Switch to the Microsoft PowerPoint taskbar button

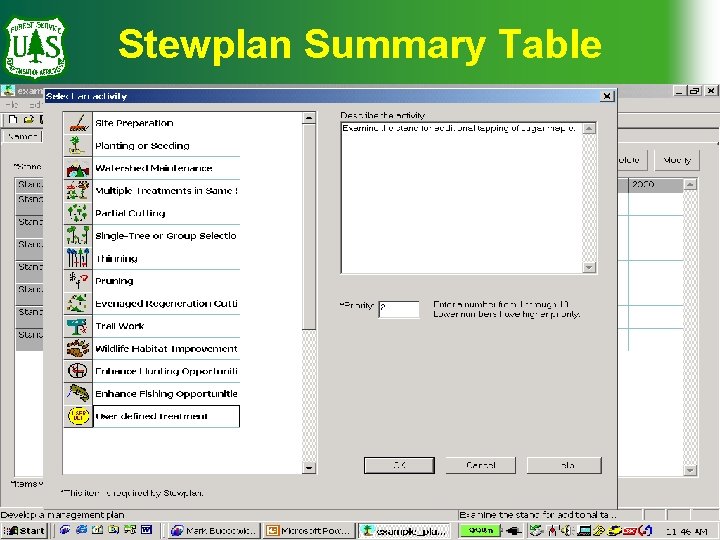click(x=310, y=531)
